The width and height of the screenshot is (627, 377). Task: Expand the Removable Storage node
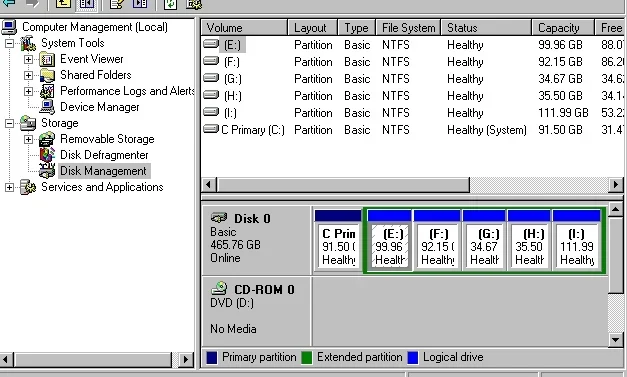(28, 139)
